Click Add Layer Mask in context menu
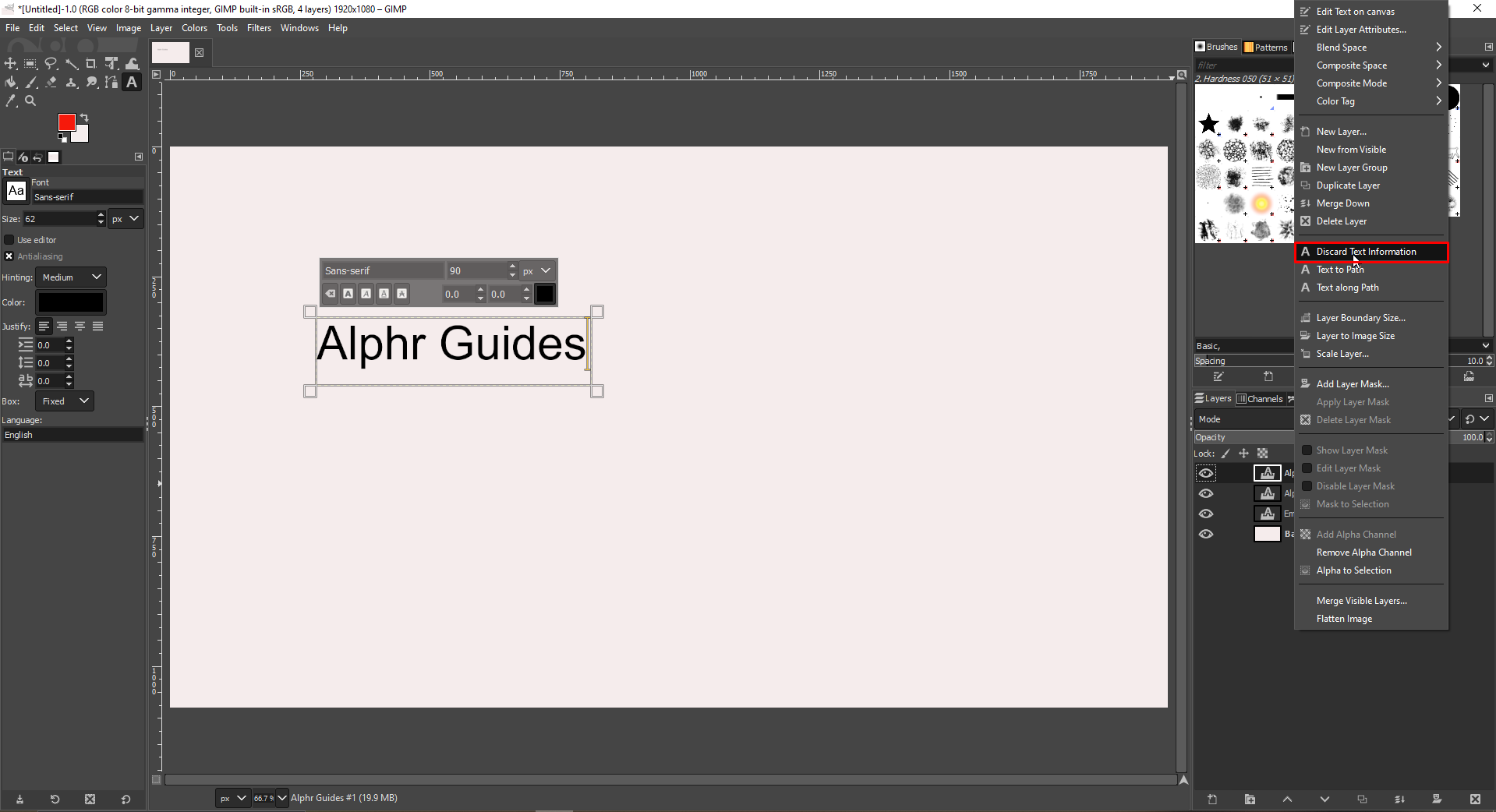Screen dimensions: 1496x812 click(x=1371, y=384)
